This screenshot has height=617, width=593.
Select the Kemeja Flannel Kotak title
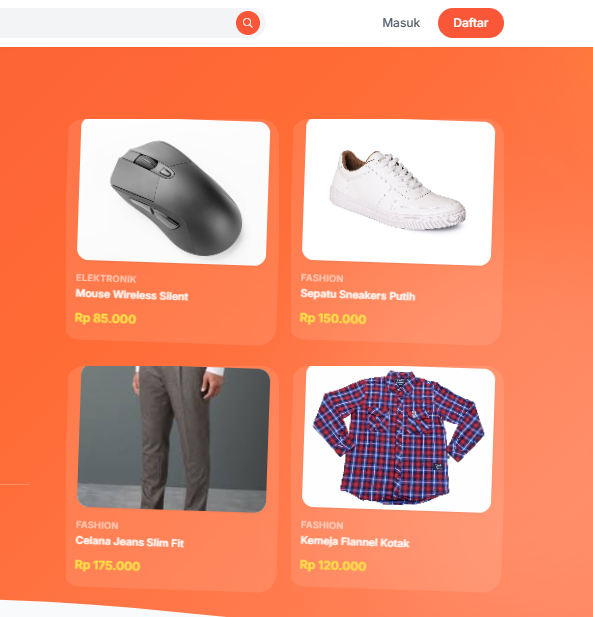[x=355, y=542]
